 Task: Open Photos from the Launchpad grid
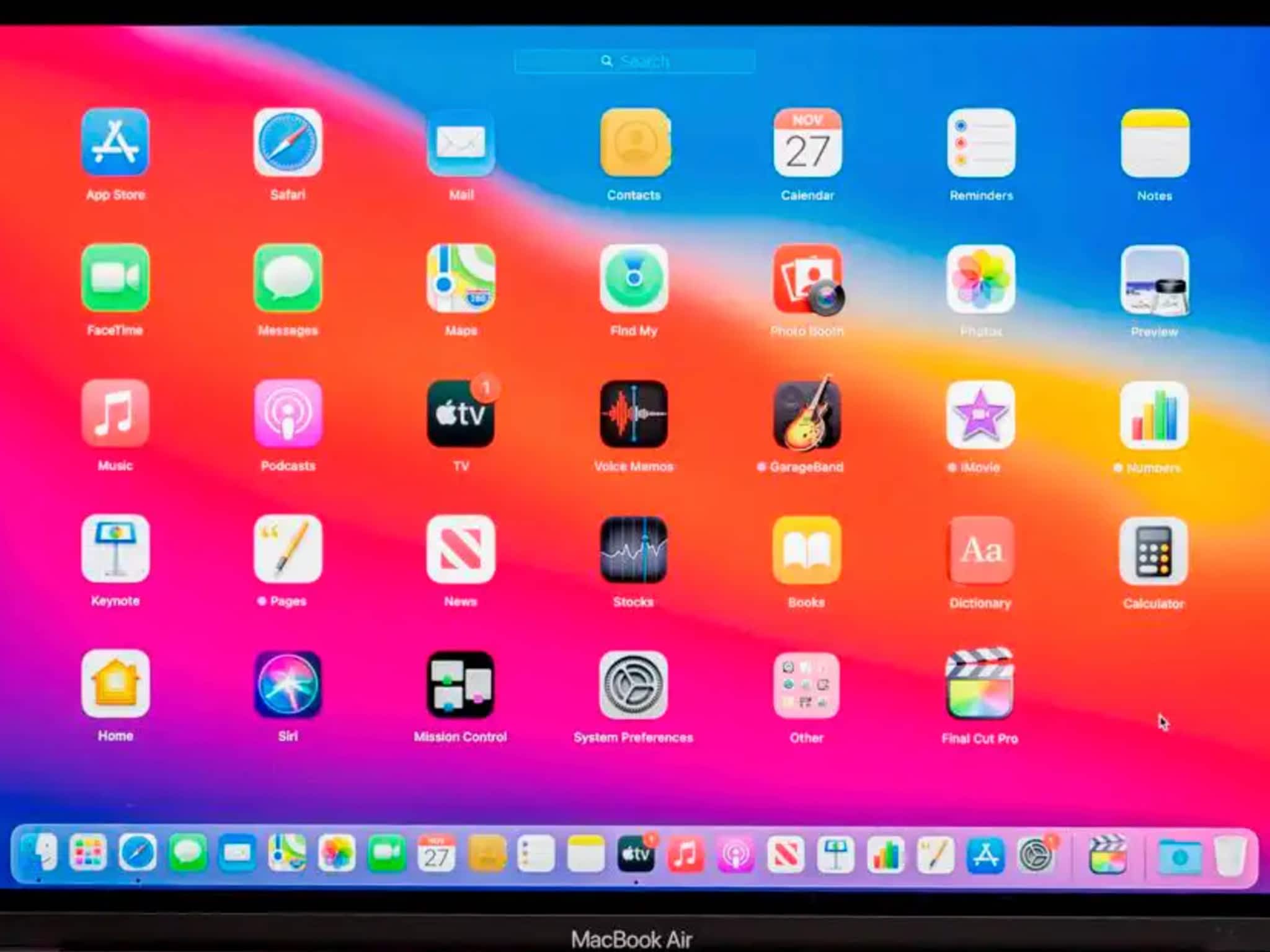click(x=981, y=278)
